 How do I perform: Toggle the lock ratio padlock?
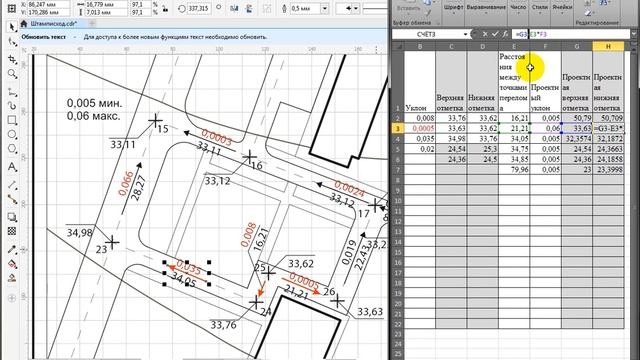[x=165, y=9]
